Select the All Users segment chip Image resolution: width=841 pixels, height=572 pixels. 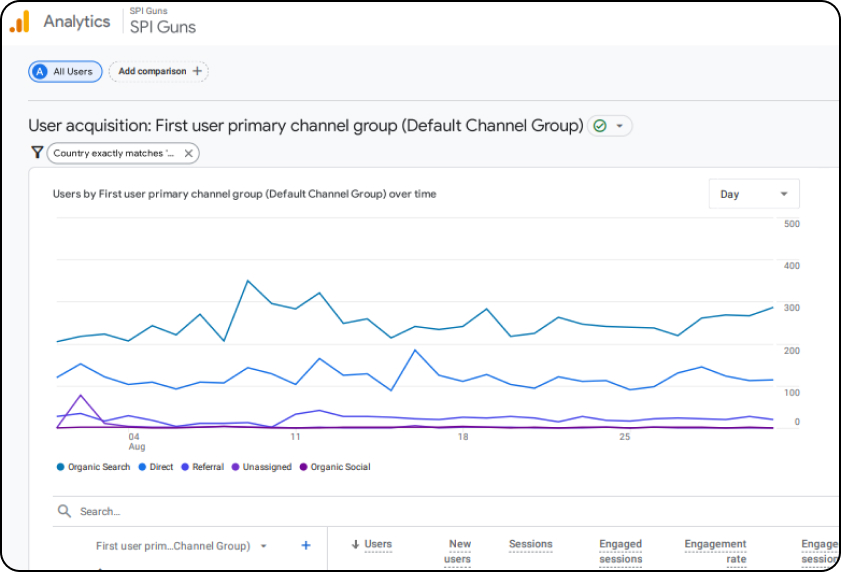65,71
